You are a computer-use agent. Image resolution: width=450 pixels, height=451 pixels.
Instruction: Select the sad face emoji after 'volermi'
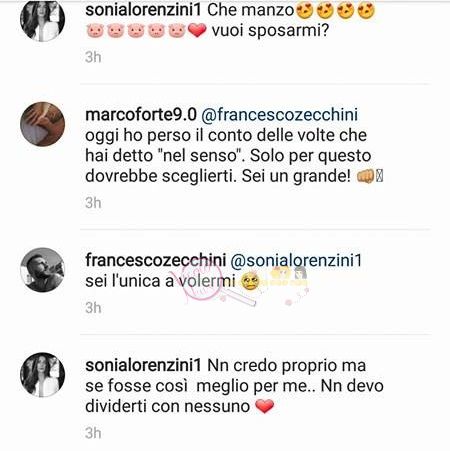(250, 282)
